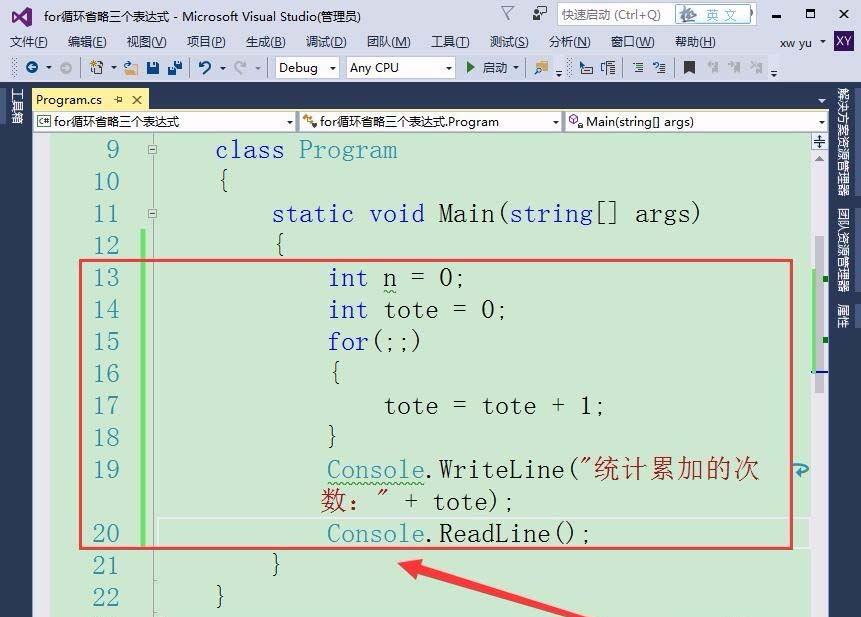Viewport: 861px width, 617px height.
Task: Click the Find in Files toolbar icon
Action: click(x=541, y=68)
